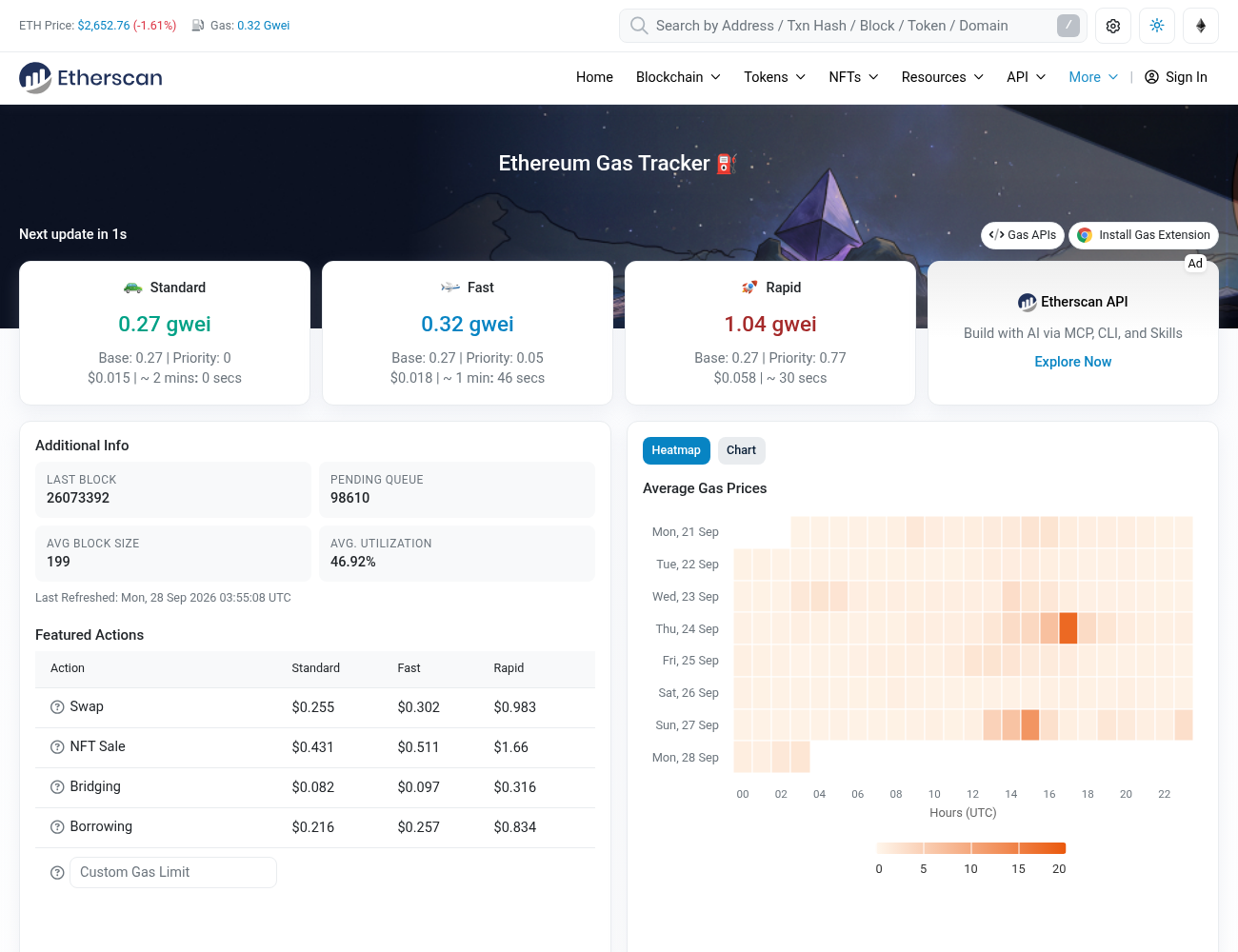Expand the NFTs dropdown menu
Image resolution: width=1238 pixels, height=952 pixels.
pos(853,77)
